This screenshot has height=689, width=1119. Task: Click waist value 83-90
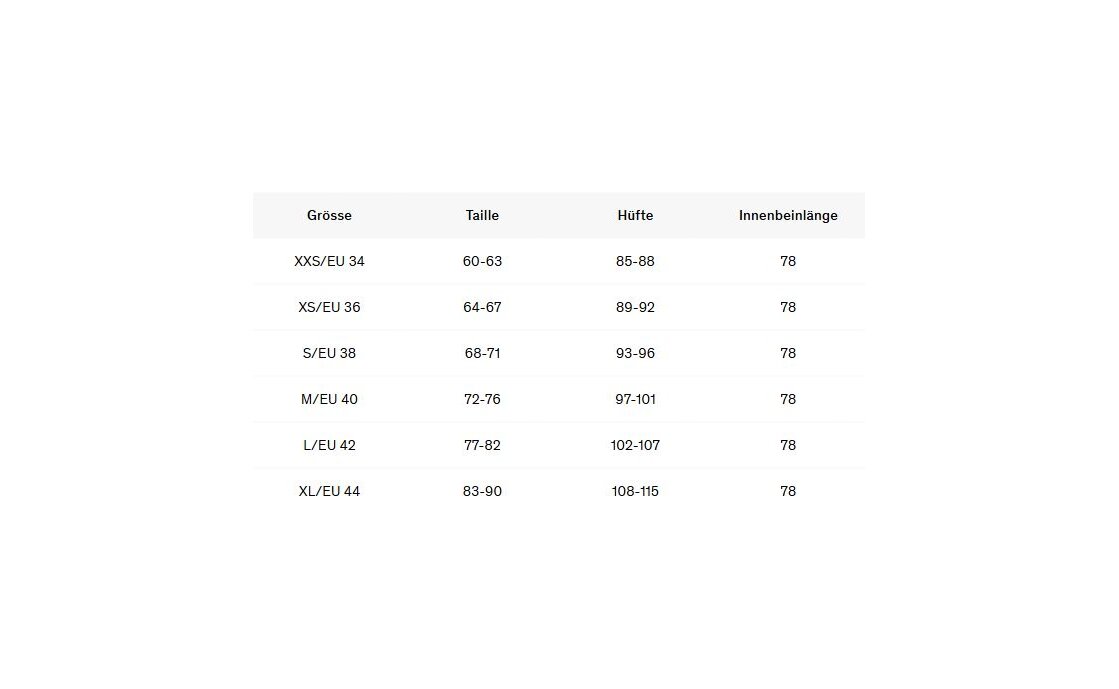(482, 491)
